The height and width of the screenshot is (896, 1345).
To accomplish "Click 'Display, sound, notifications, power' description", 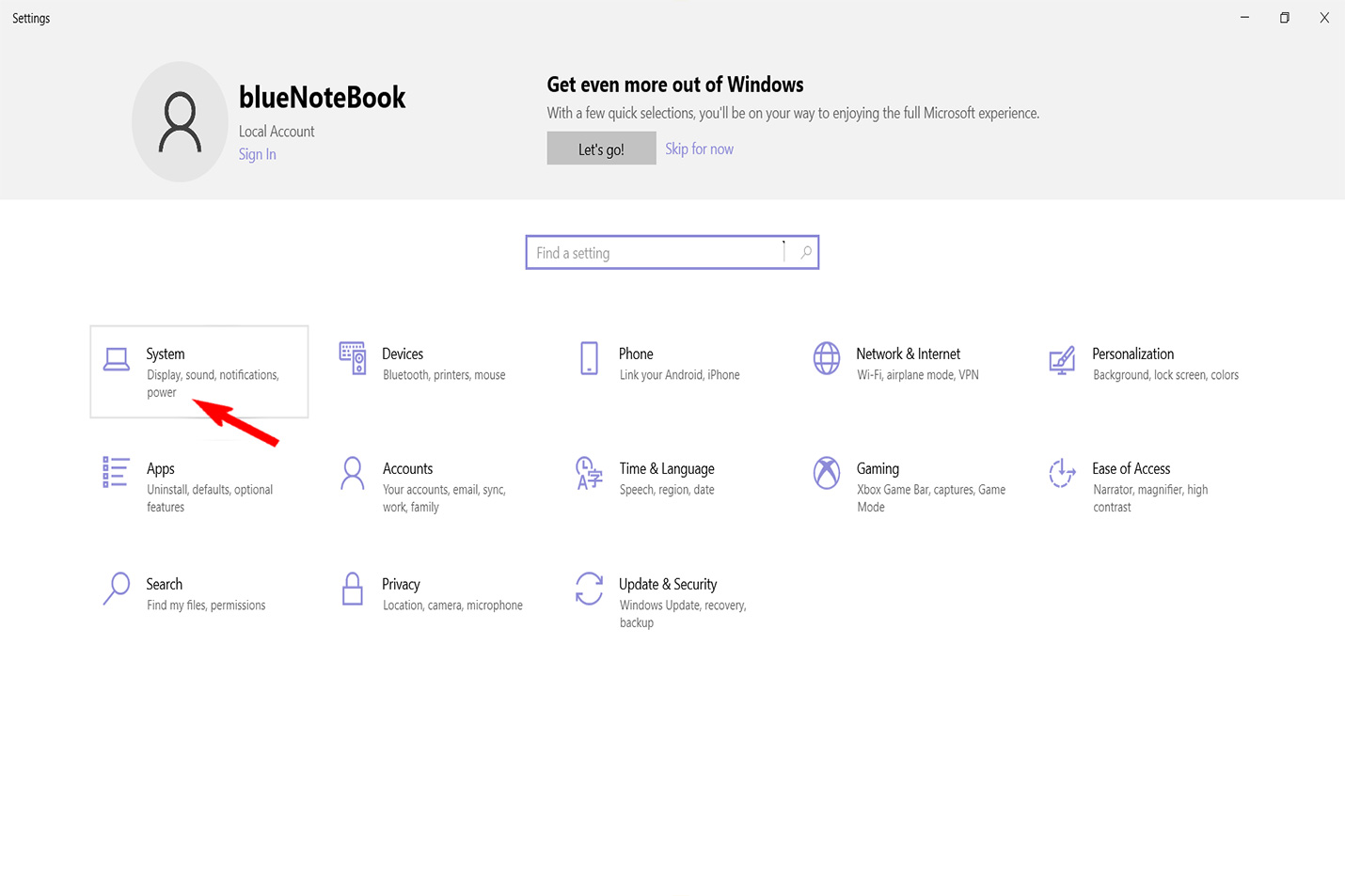I will point(213,384).
